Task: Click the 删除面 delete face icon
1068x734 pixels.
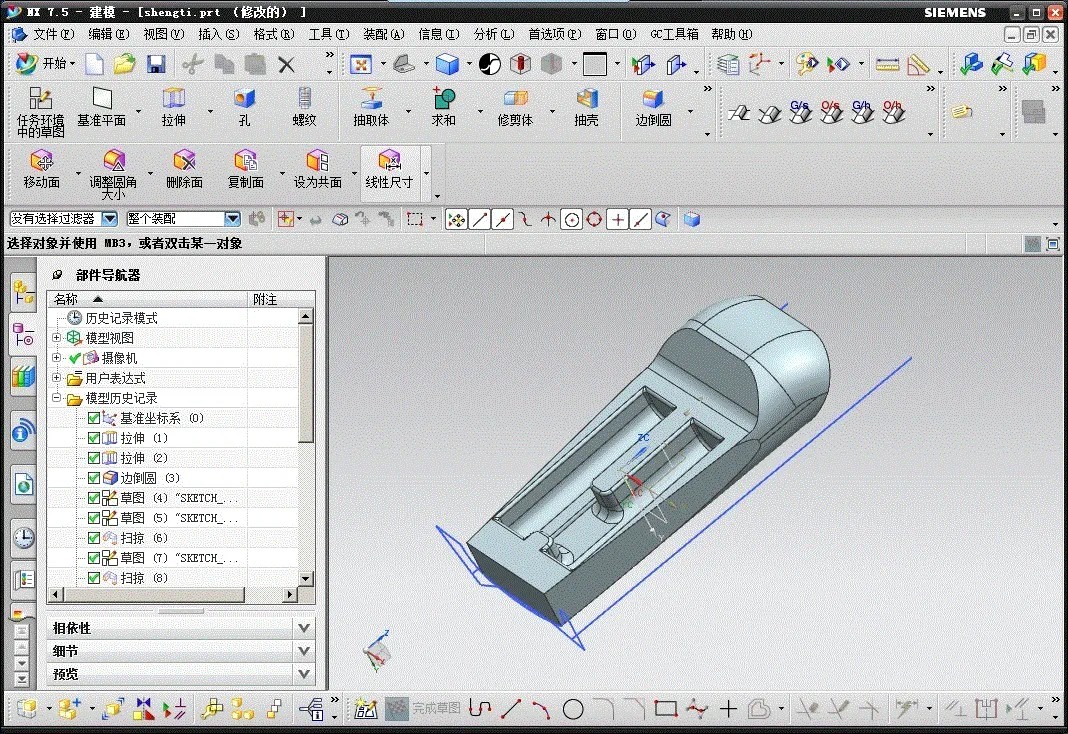Action: tap(184, 162)
